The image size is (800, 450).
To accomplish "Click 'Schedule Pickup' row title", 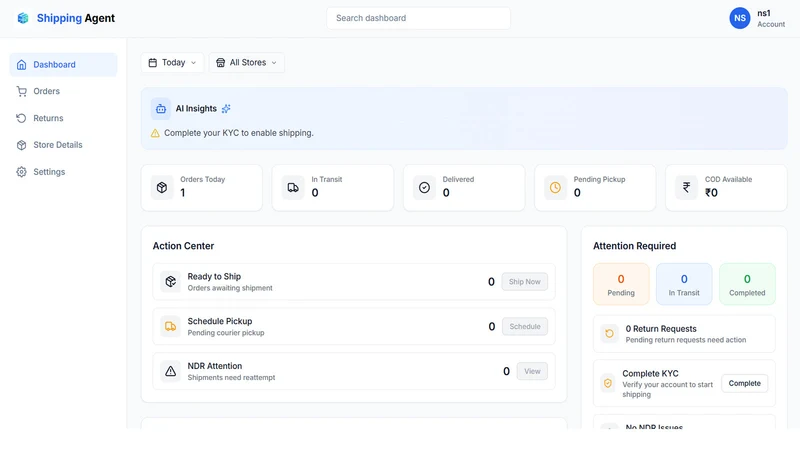I will 219,321.
